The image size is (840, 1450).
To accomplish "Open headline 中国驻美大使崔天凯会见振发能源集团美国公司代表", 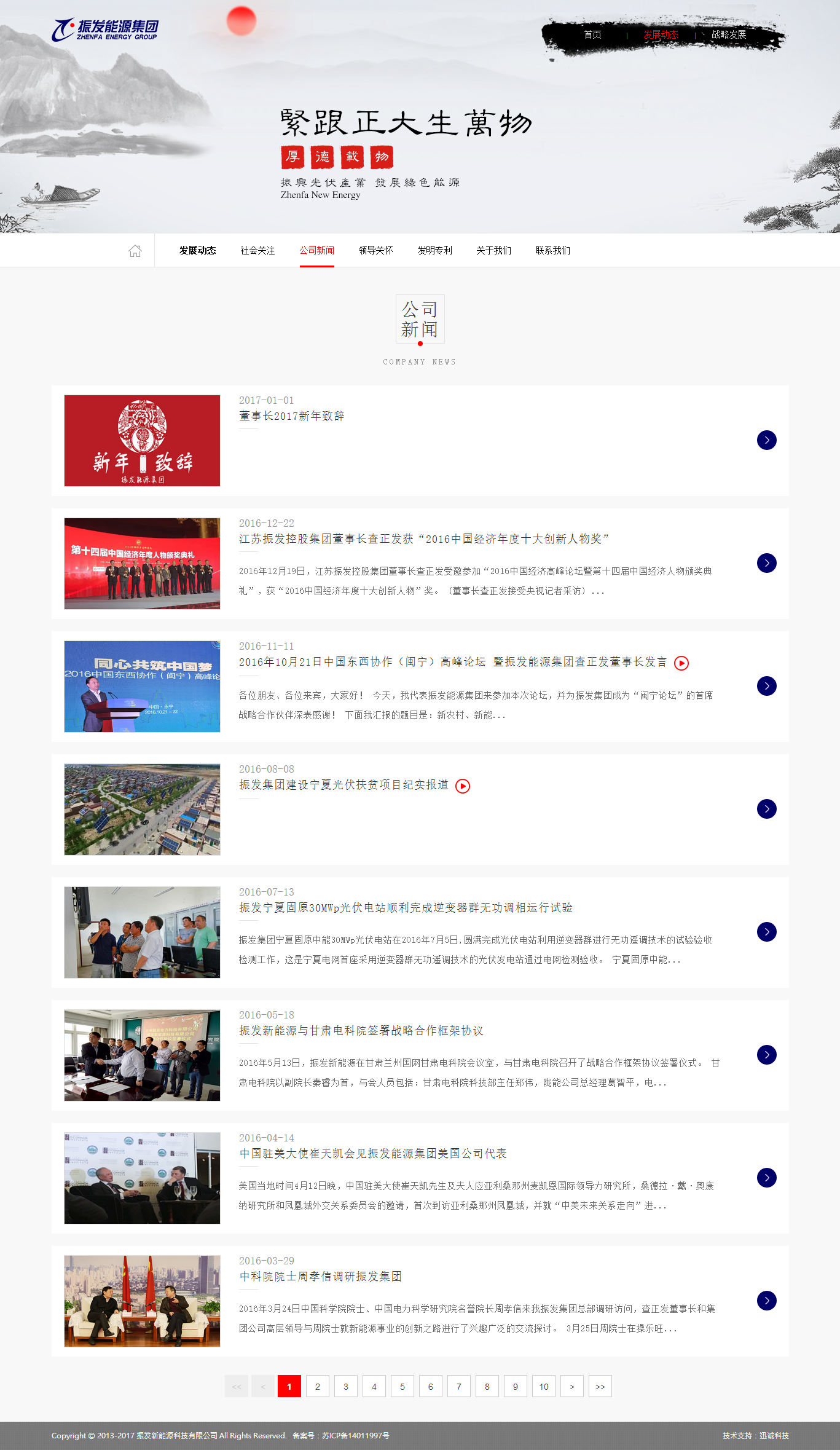I will (x=373, y=1154).
